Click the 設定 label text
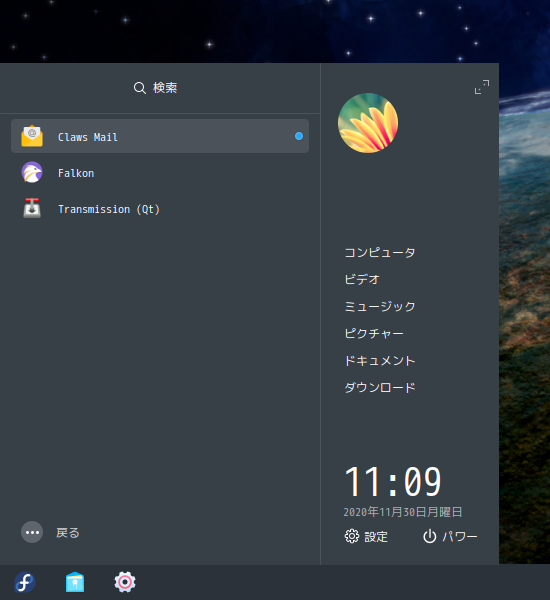 tap(376, 537)
